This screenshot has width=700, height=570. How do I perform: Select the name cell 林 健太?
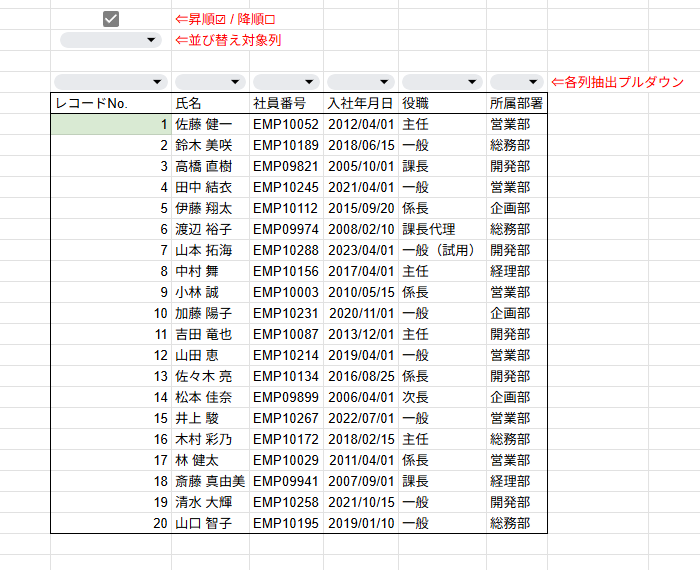click(x=210, y=460)
